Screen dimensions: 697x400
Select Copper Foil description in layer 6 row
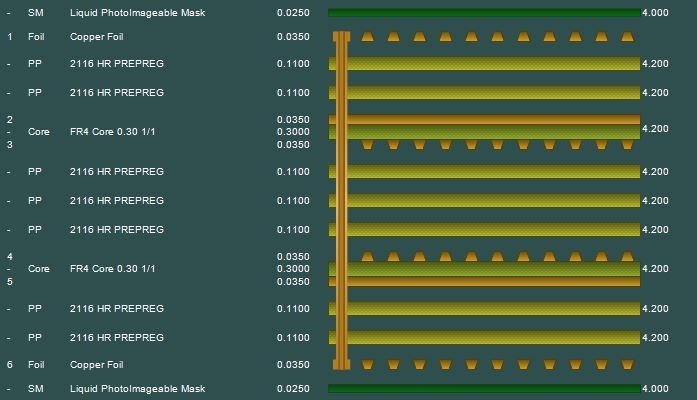pyautogui.click(x=96, y=365)
